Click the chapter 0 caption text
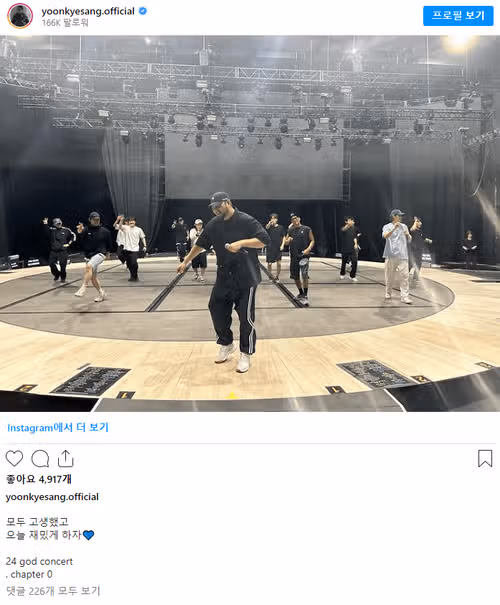Image resolution: width=500 pixels, height=605 pixels. pos(31,575)
